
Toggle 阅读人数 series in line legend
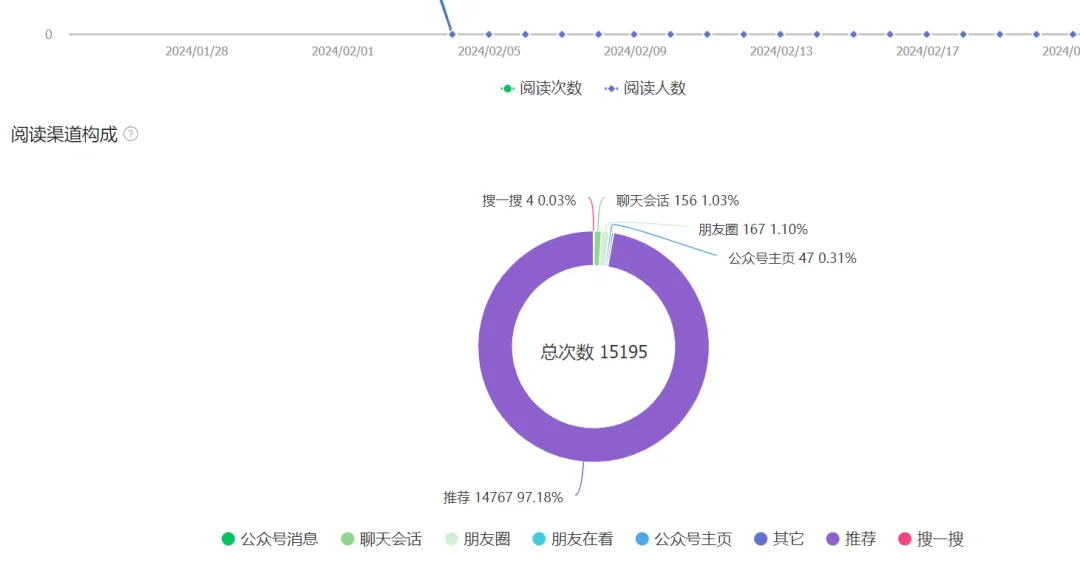(x=645, y=88)
